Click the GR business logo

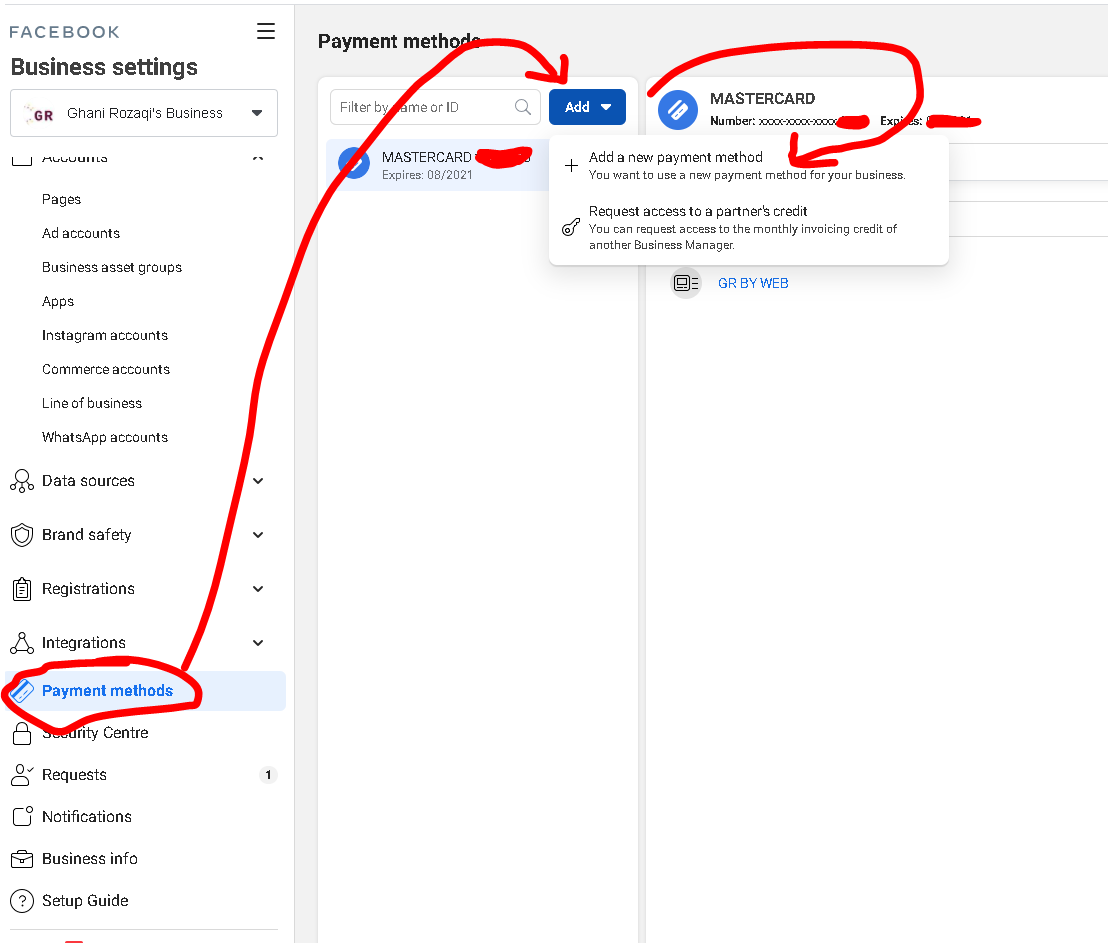41,114
